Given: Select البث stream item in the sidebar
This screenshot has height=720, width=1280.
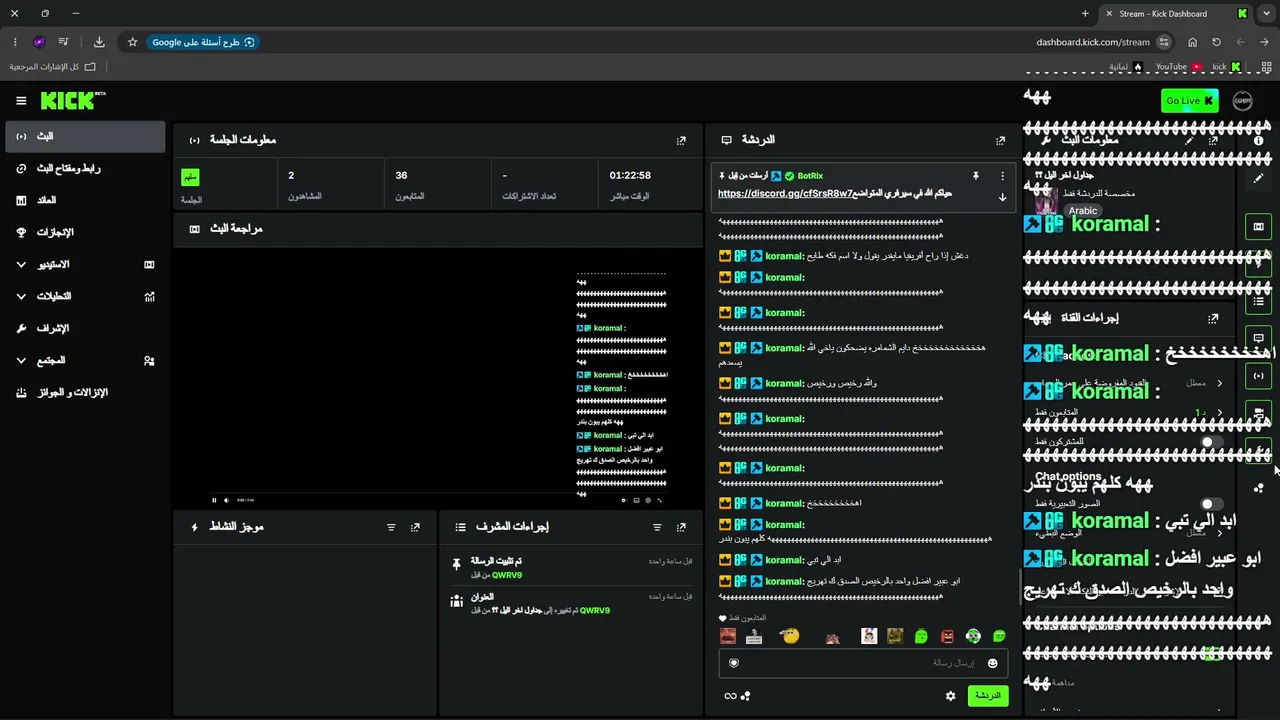Looking at the screenshot, I should pos(85,136).
